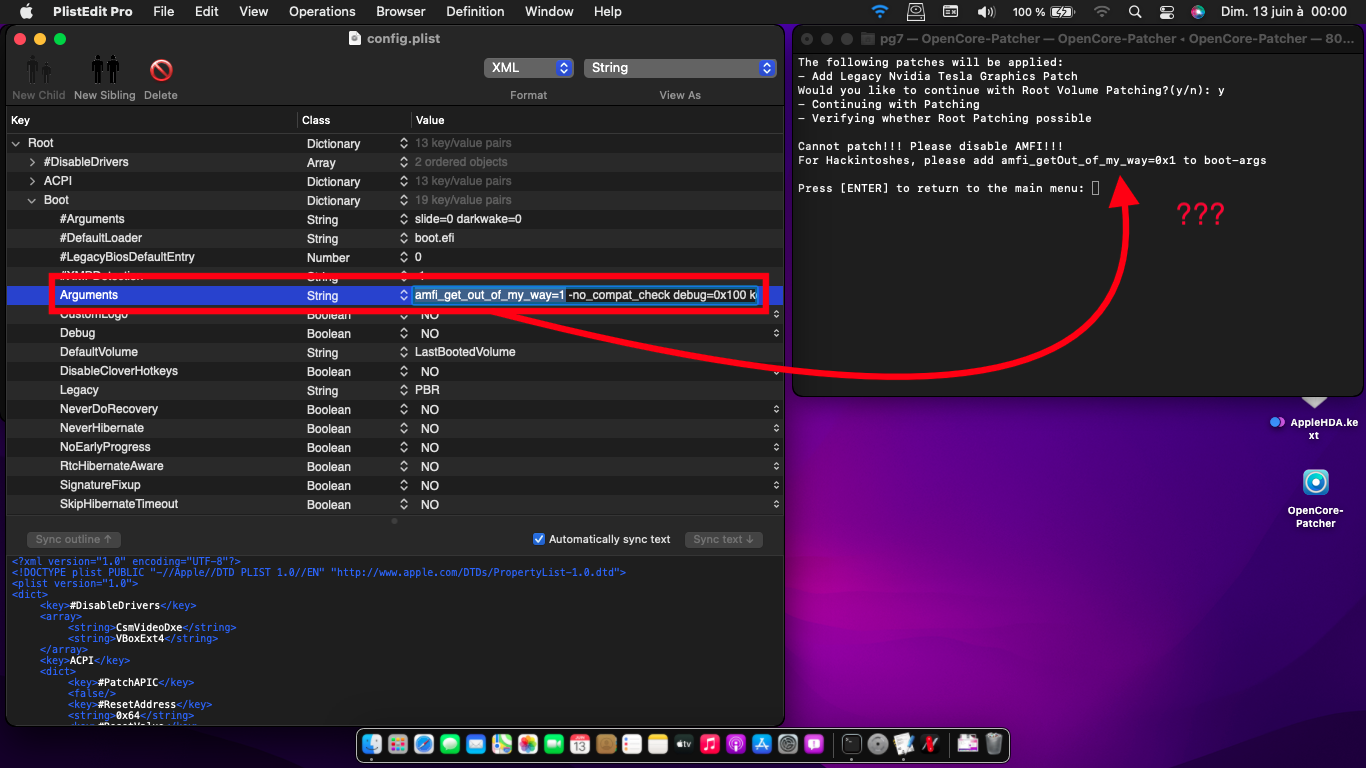The width and height of the screenshot is (1366, 768).
Task: Select the NeverDoRecovery row
Action: click(x=394, y=409)
